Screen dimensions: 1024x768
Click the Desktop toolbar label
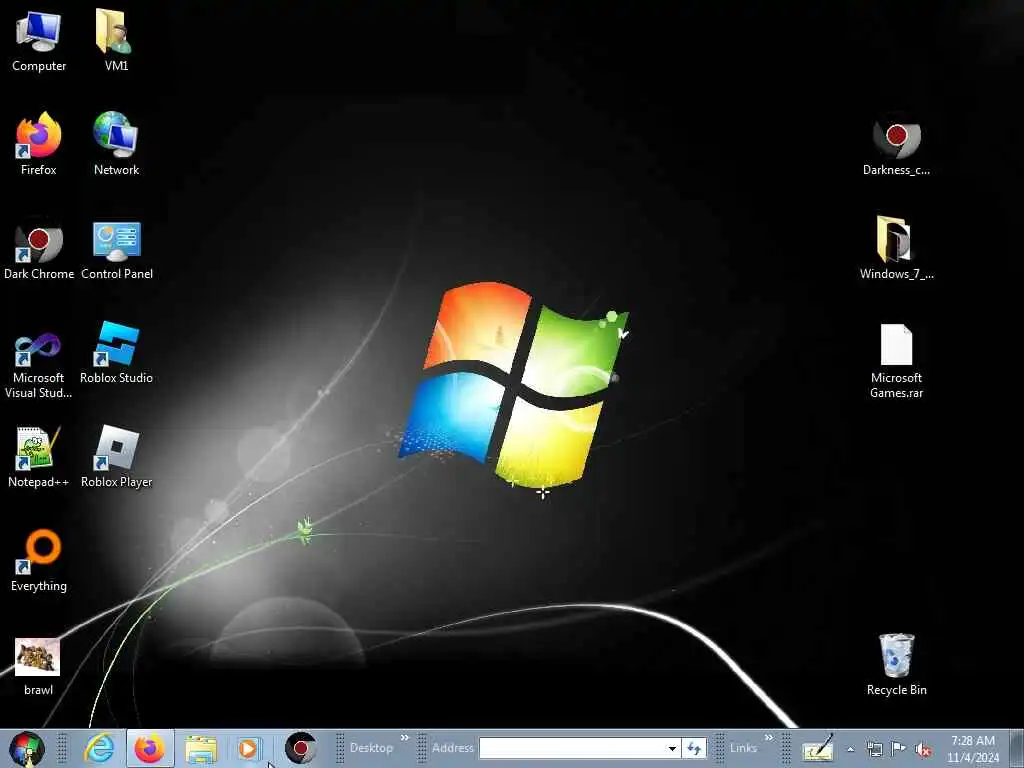click(371, 748)
